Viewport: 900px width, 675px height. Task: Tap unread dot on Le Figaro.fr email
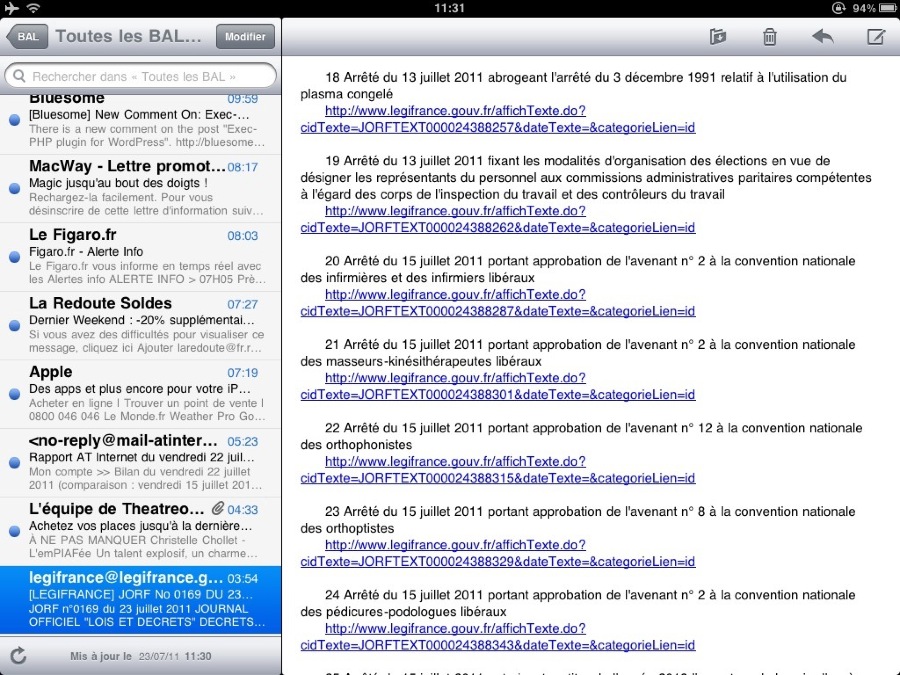point(14,257)
